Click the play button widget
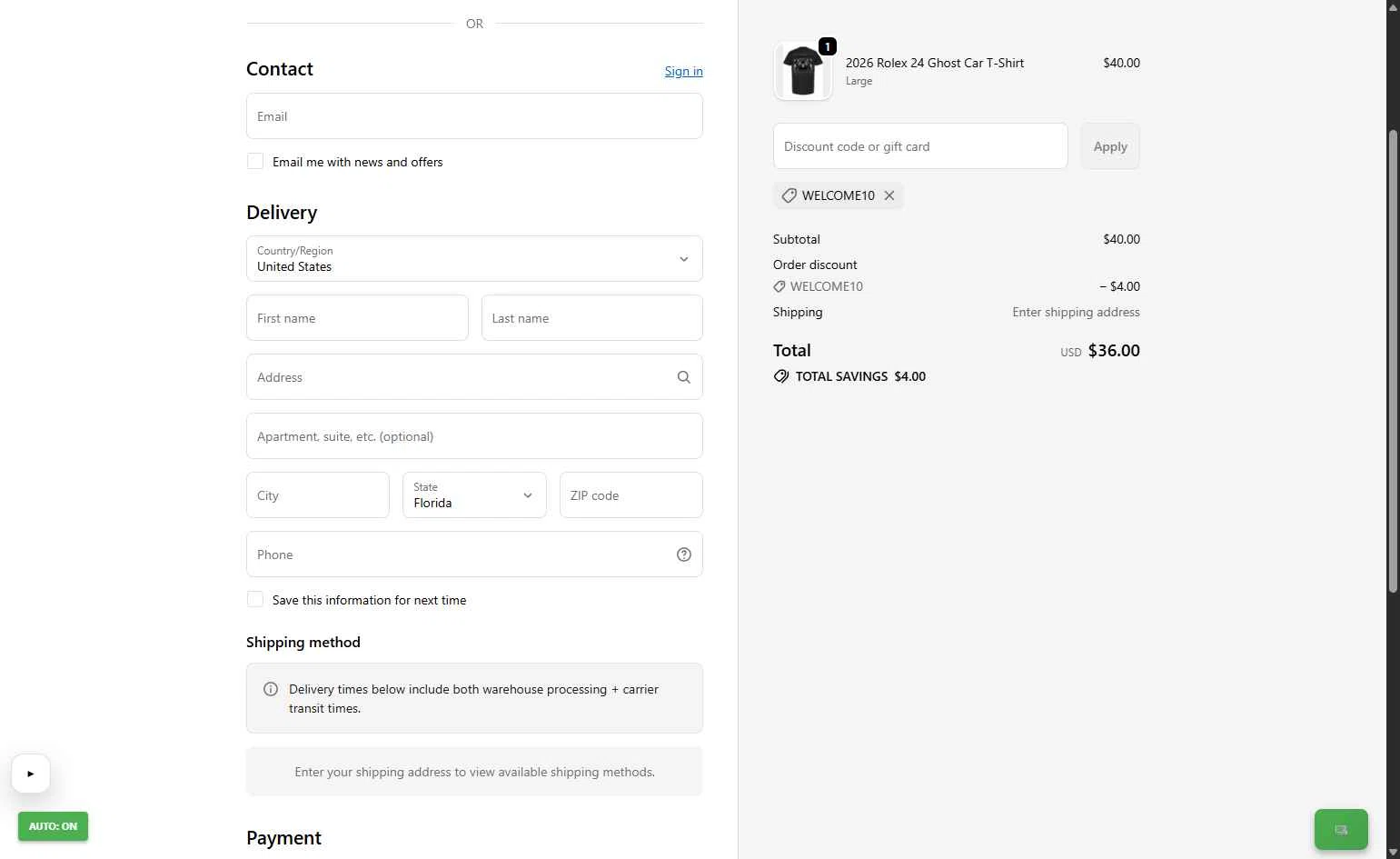Image resolution: width=1400 pixels, height=859 pixels. pyautogui.click(x=31, y=774)
